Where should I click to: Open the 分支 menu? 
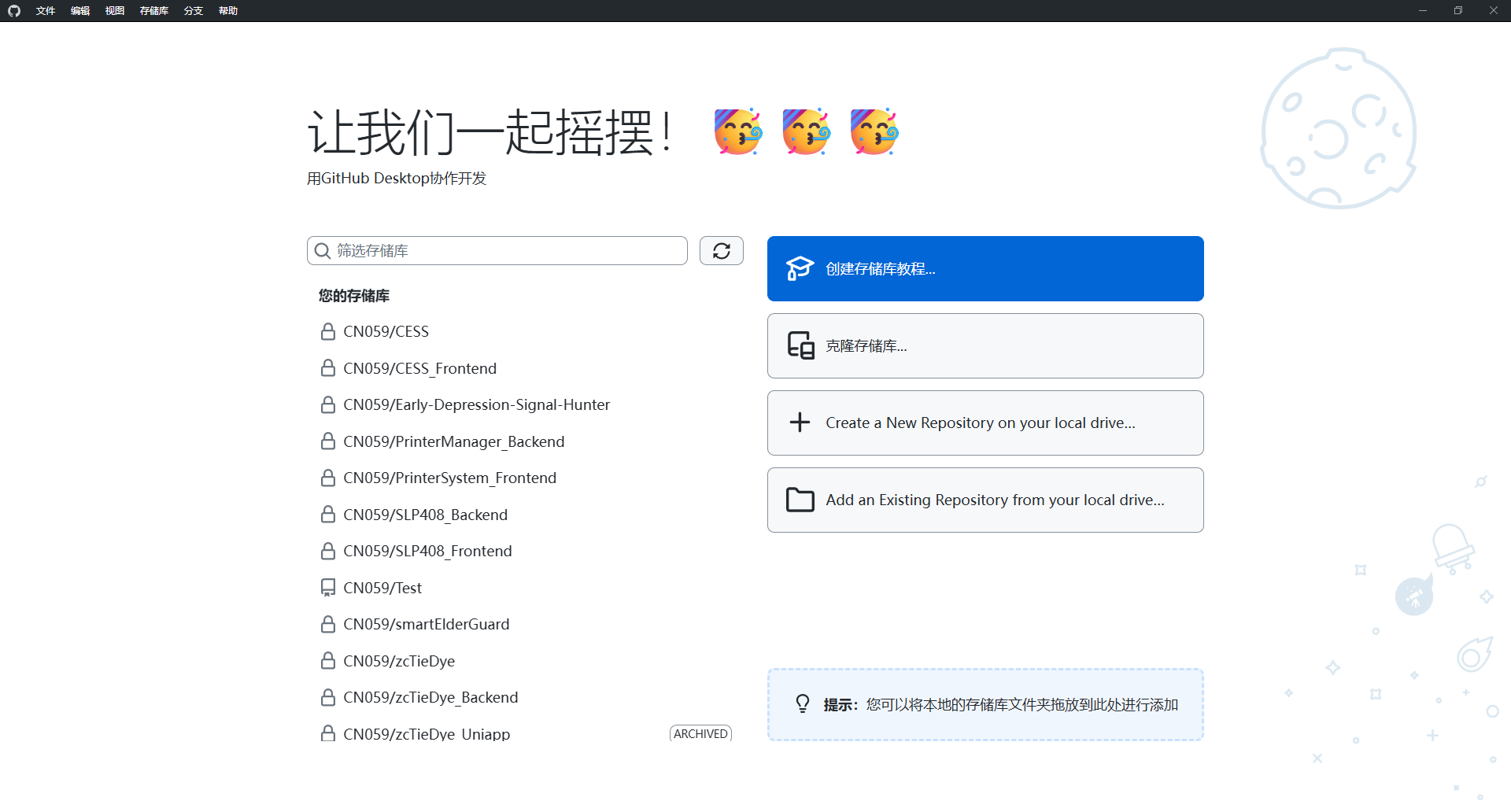click(193, 11)
